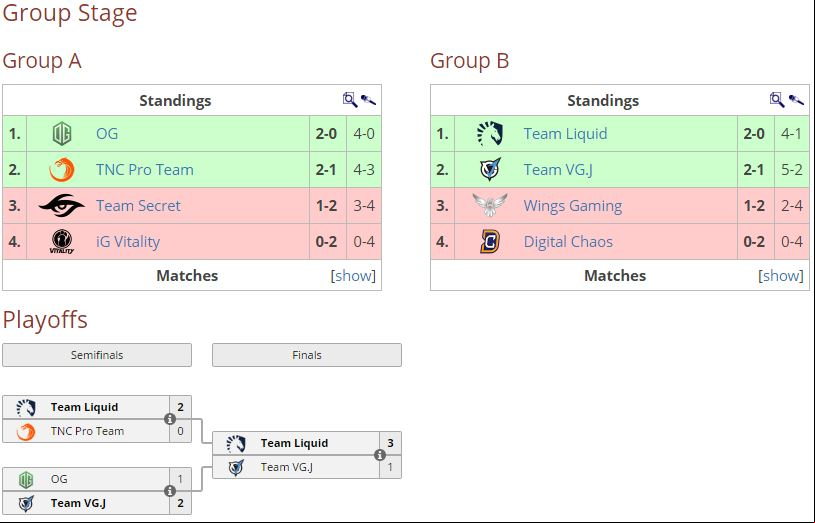
Task: Show Group A matches
Action: click(x=353, y=276)
